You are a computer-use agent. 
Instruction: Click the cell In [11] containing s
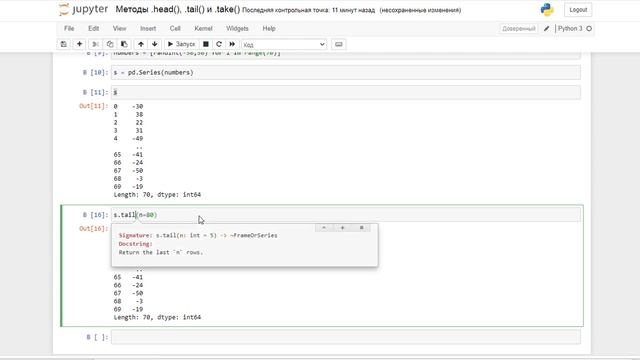345,92
